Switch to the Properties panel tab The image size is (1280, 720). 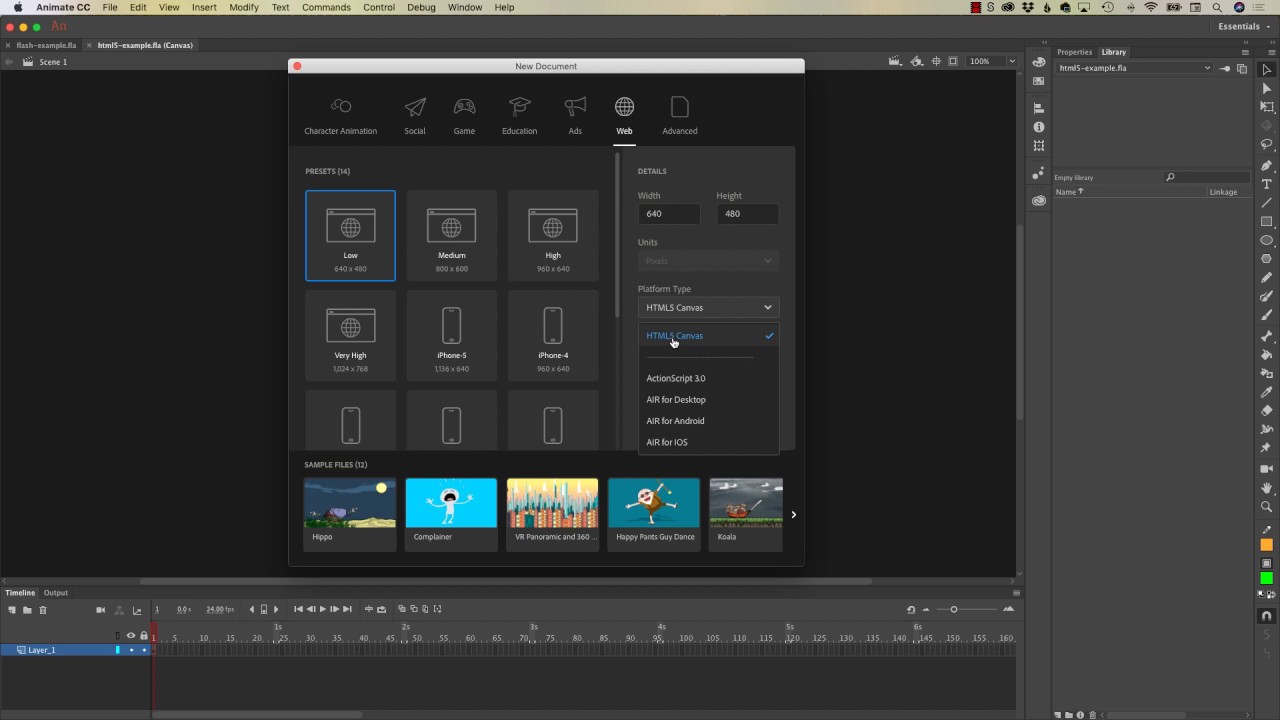(1075, 52)
